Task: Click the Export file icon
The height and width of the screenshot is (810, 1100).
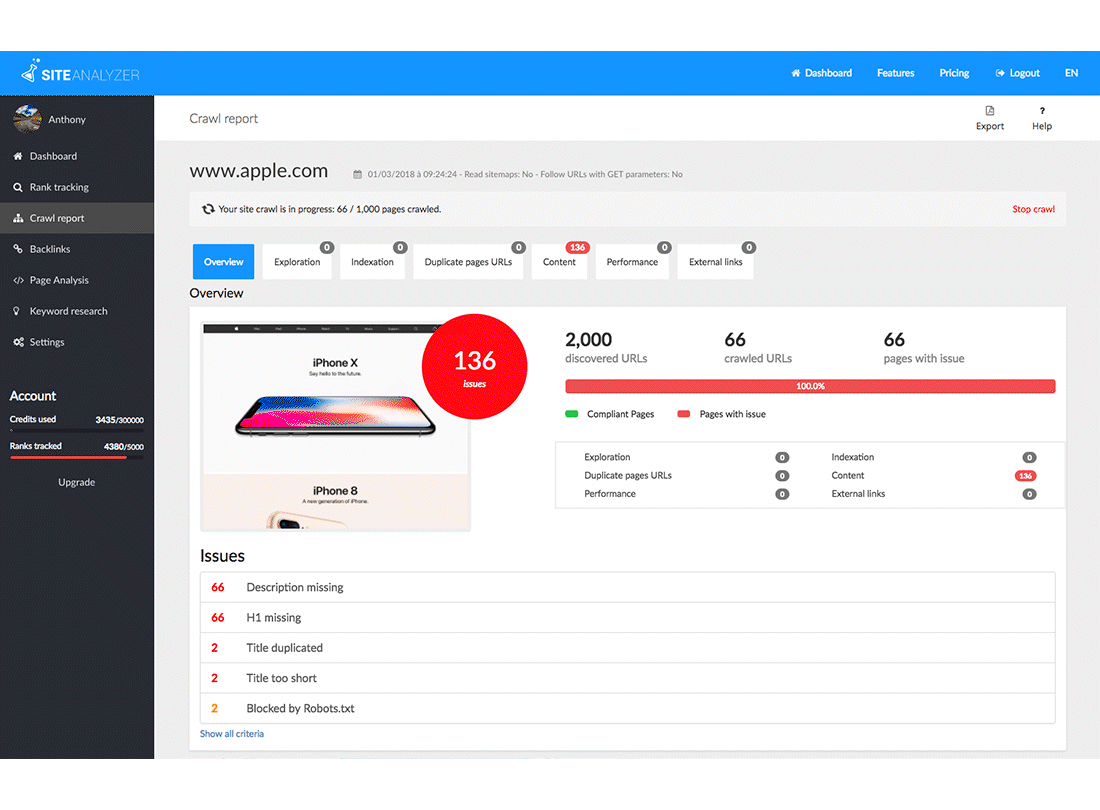Action: pos(990,111)
